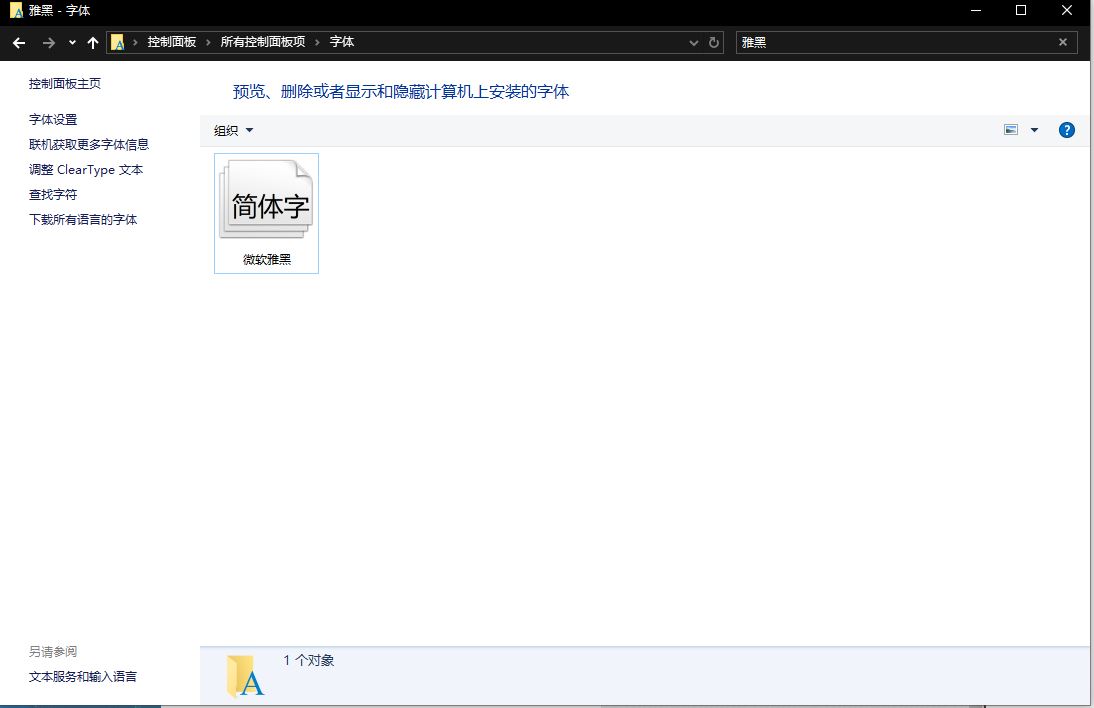Open 控制面板主页 link
Image resolution: width=1094 pixels, height=708 pixels.
[x=65, y=84]
